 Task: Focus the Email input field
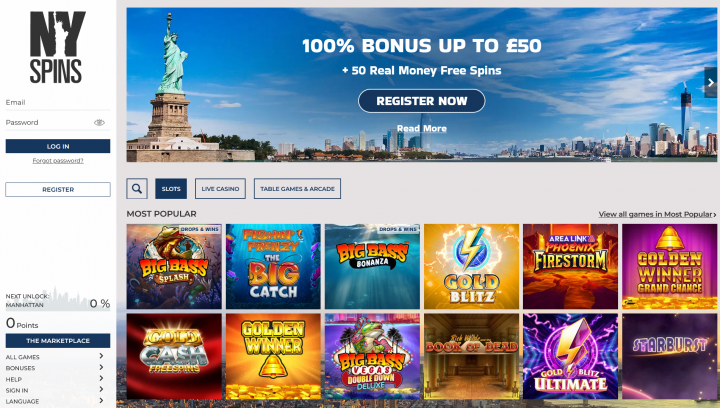pyautogui.click(x=58, y=103)
